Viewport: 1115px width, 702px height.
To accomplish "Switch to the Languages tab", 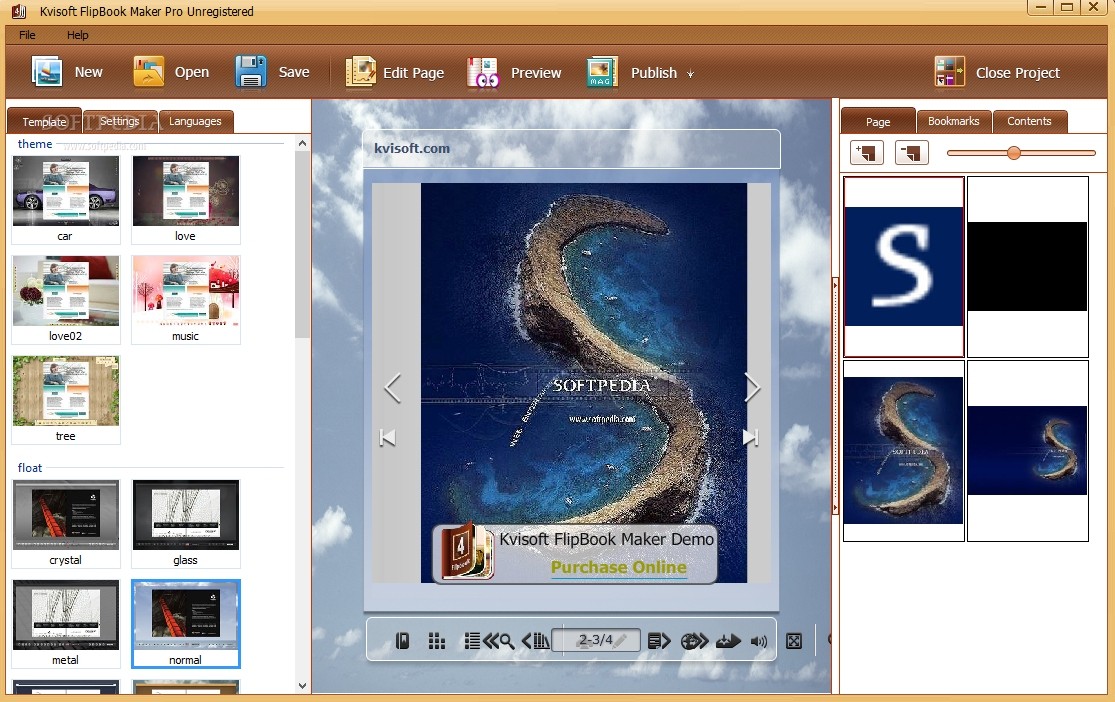I will coord(195,121).
